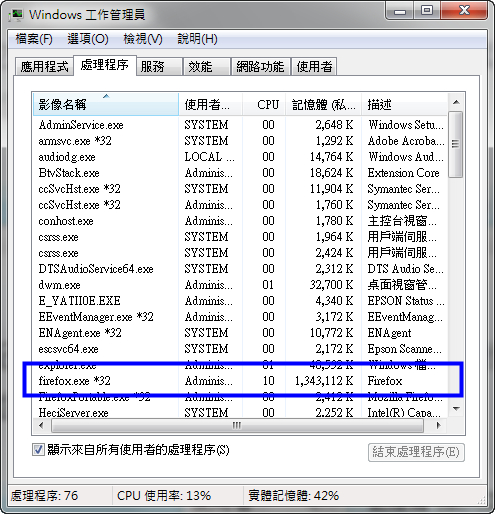Select csrss.exe using 2,424 K
495x514 pixels.
tap(240, 253)
